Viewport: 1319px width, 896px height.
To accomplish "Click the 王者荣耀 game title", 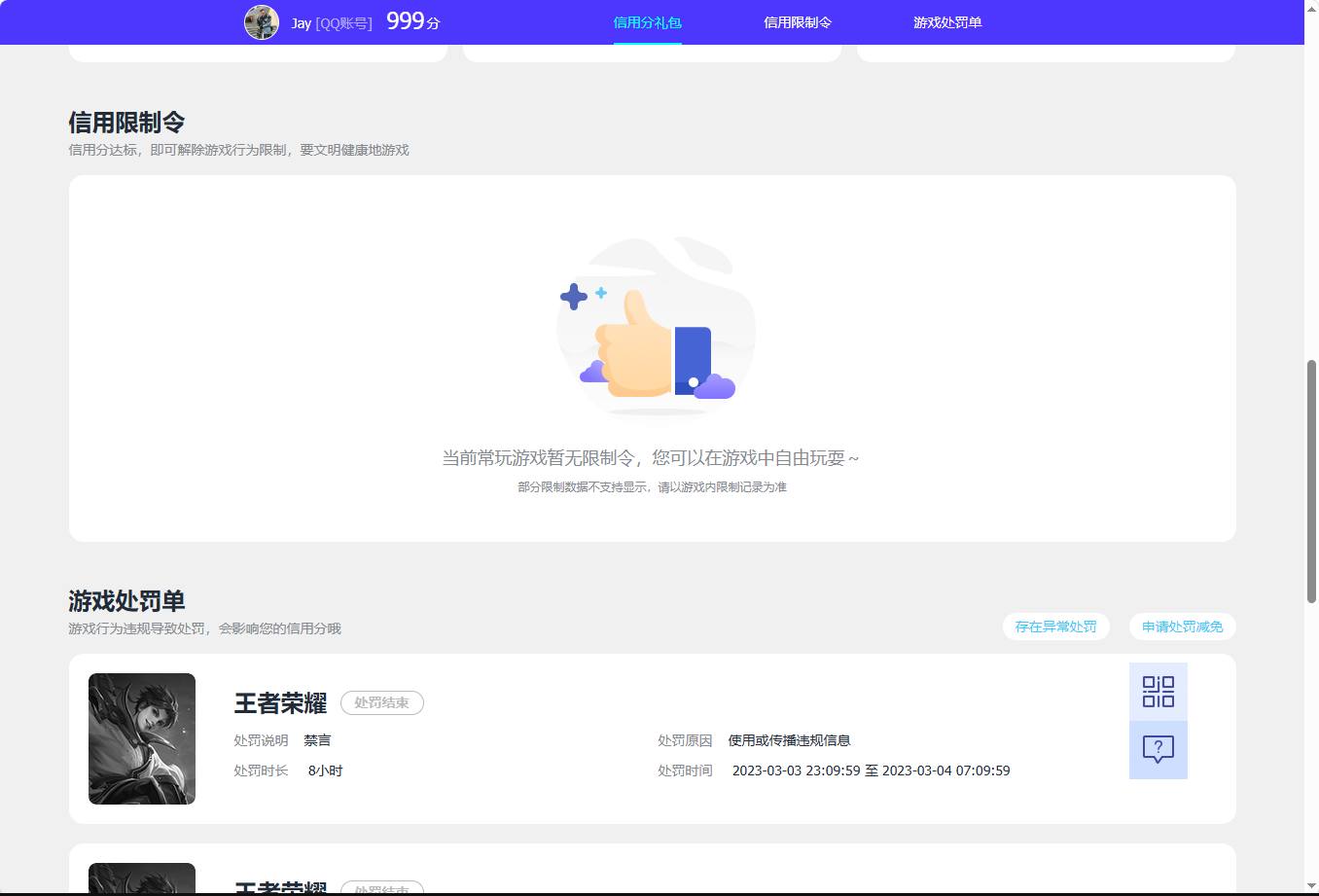I will pos(280,702).
